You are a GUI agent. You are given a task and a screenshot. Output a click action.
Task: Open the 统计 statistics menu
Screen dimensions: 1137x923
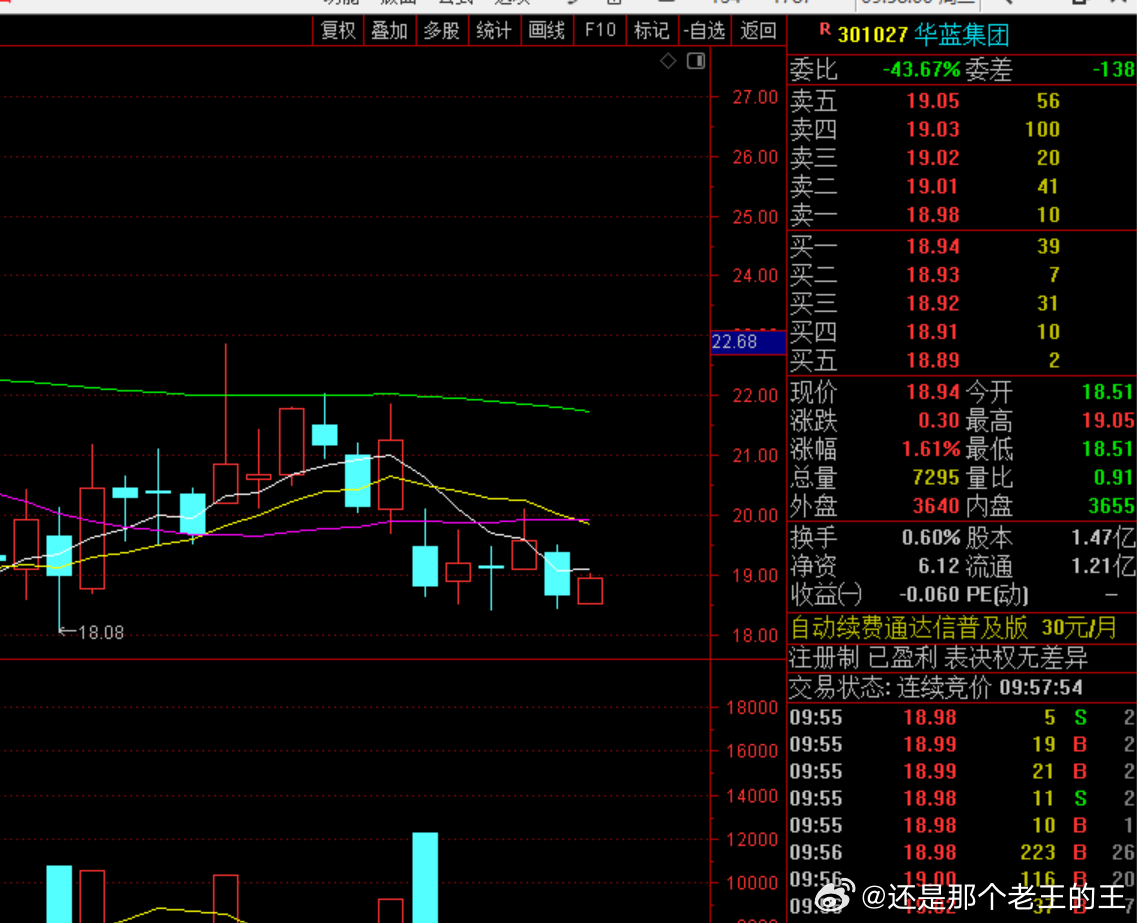(x=494, y=30)
